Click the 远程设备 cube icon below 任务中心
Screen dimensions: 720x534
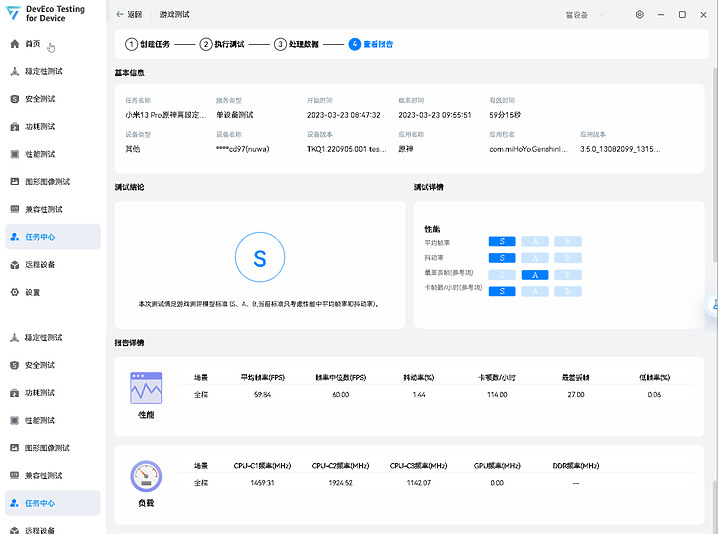[15, 264]
